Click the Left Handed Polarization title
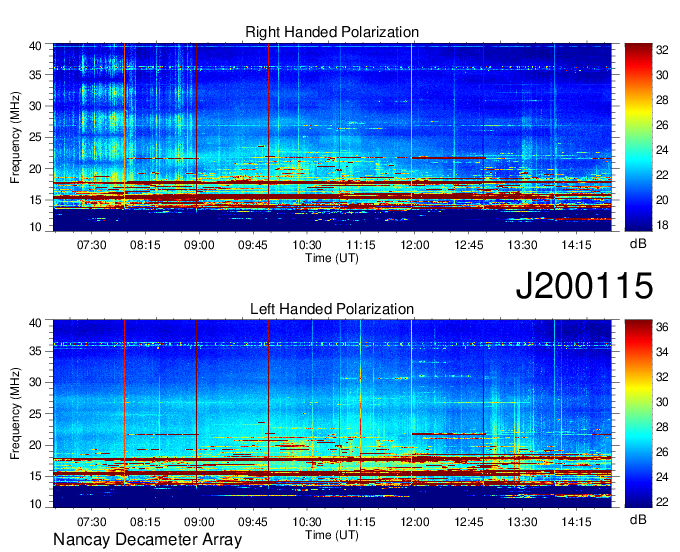 332,309
